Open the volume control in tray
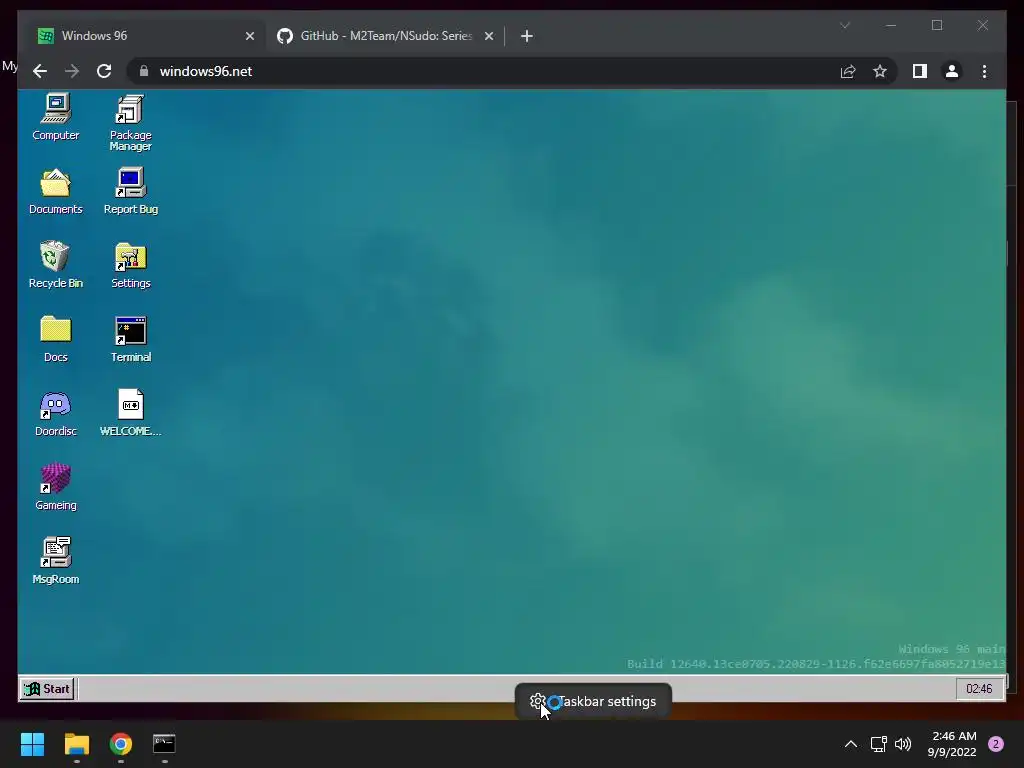The image size is (1024, 768). (903, 744)
